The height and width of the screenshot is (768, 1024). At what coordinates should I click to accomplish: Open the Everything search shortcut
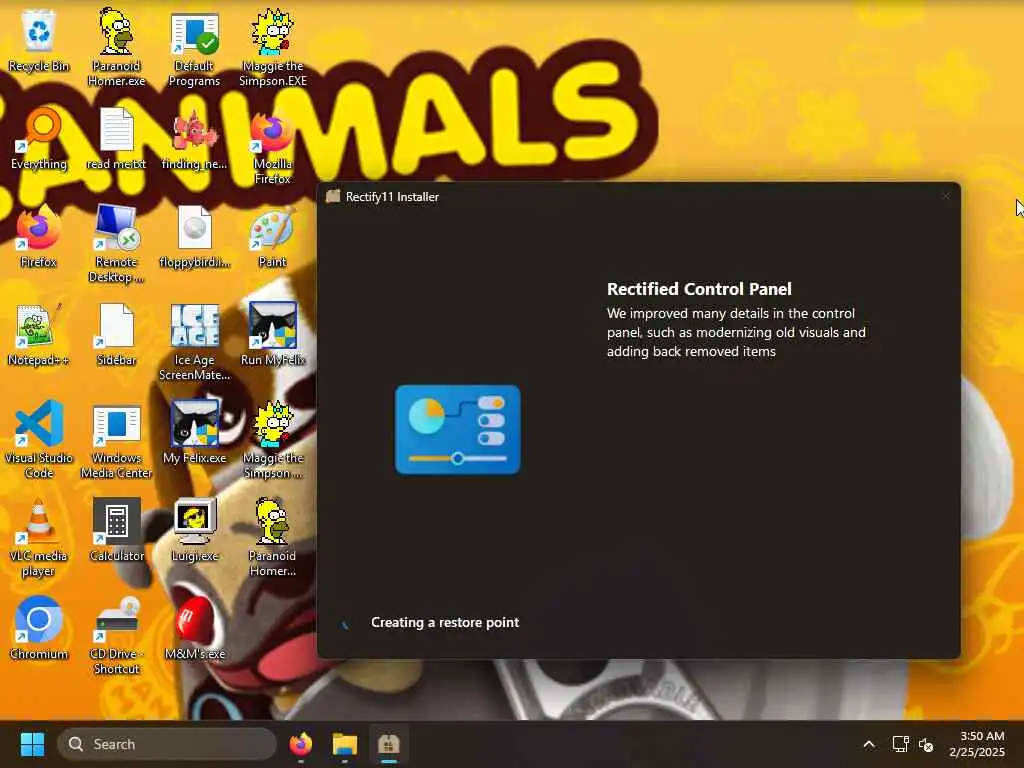[x=39, y=139]
